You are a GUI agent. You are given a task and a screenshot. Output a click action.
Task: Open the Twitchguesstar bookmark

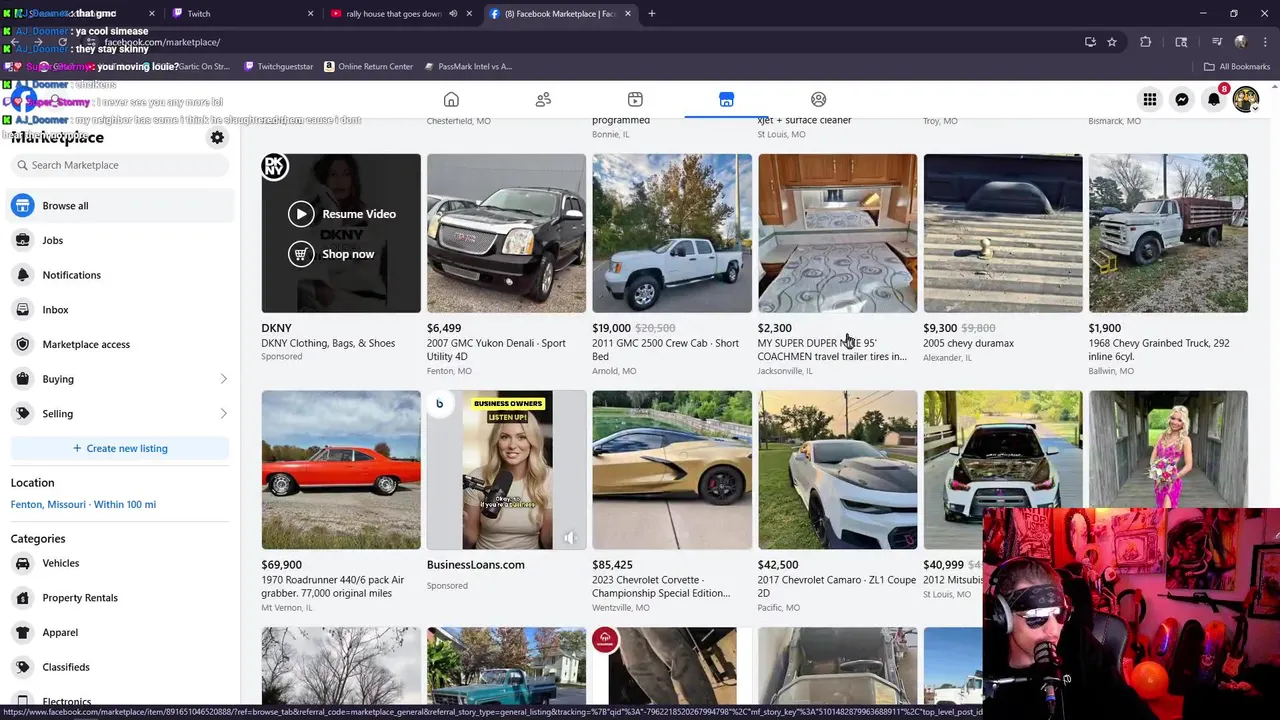pyautogui.click(x=278, y=67)
